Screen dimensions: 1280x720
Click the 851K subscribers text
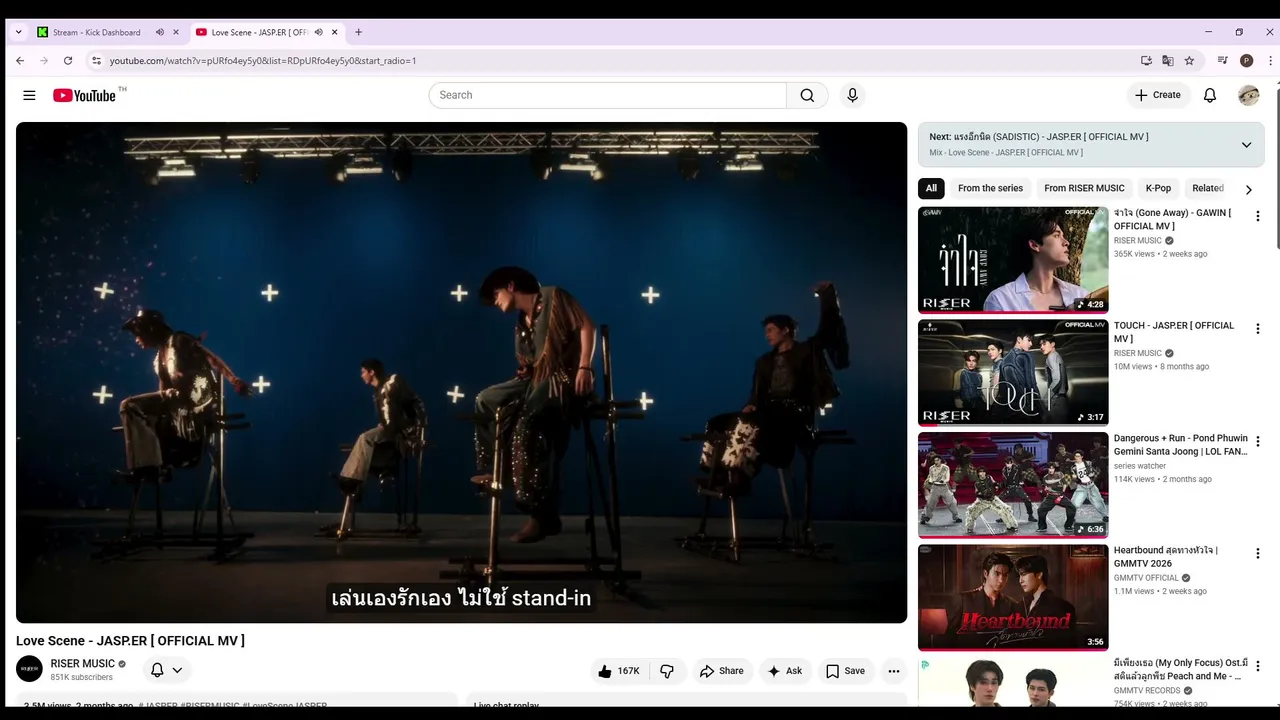coord(82,678)
